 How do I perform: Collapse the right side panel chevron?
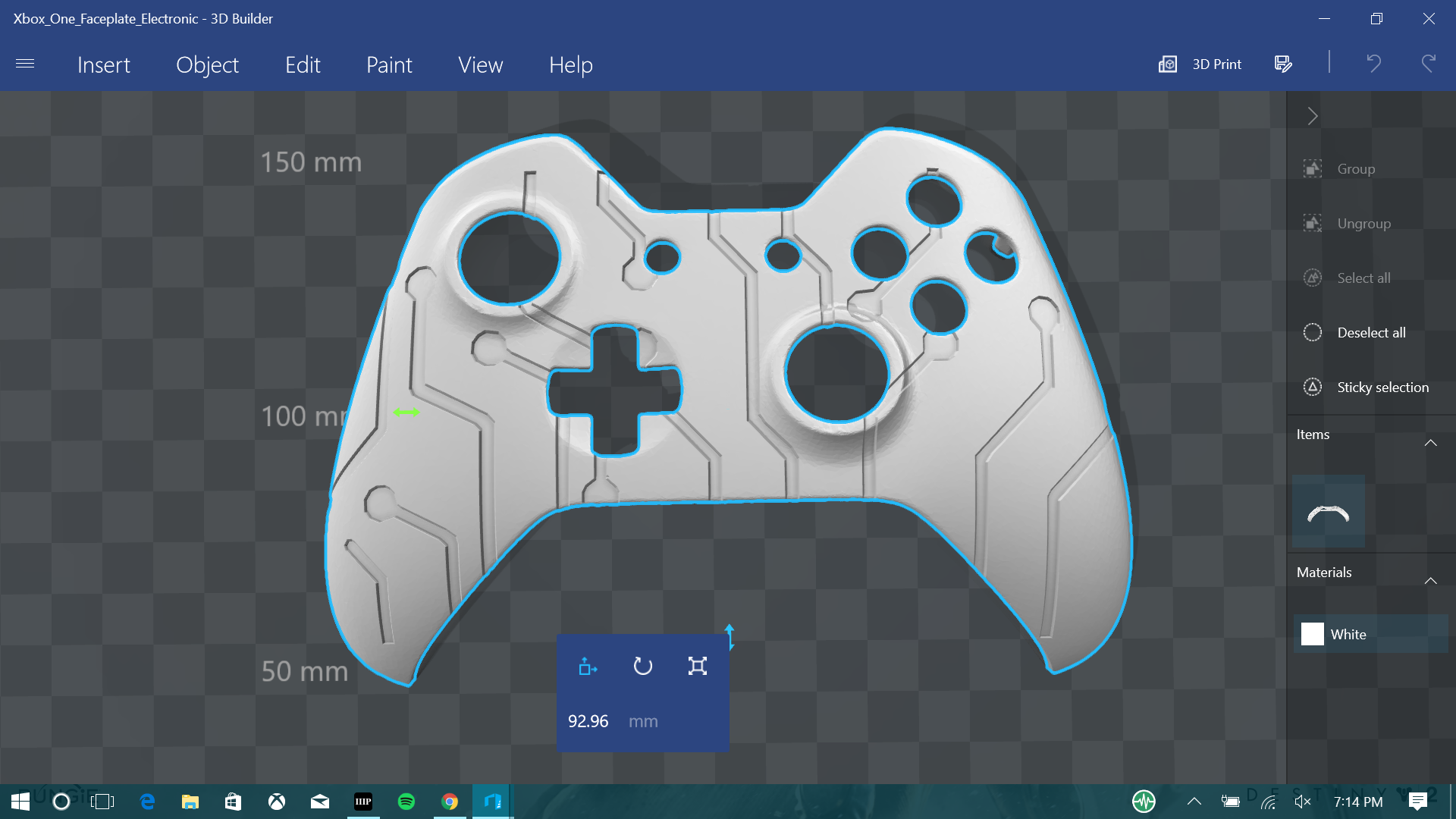1313,116
